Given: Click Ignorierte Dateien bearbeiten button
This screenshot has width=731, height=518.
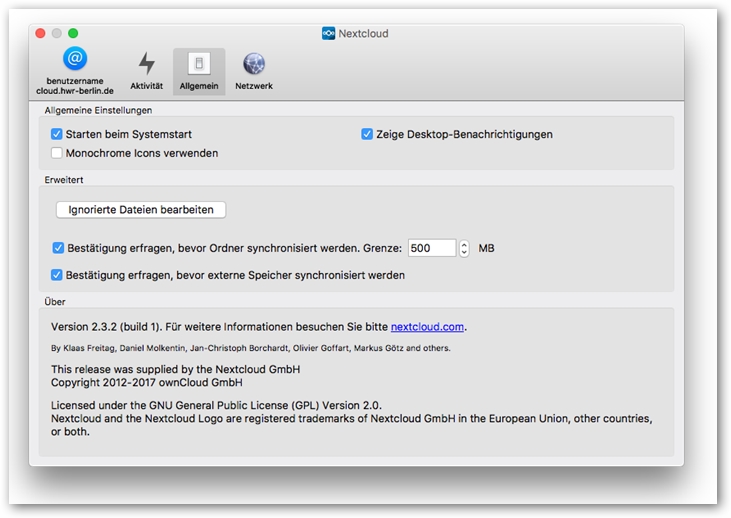Looking at the screenshot, I should click(x=141, y=210).
